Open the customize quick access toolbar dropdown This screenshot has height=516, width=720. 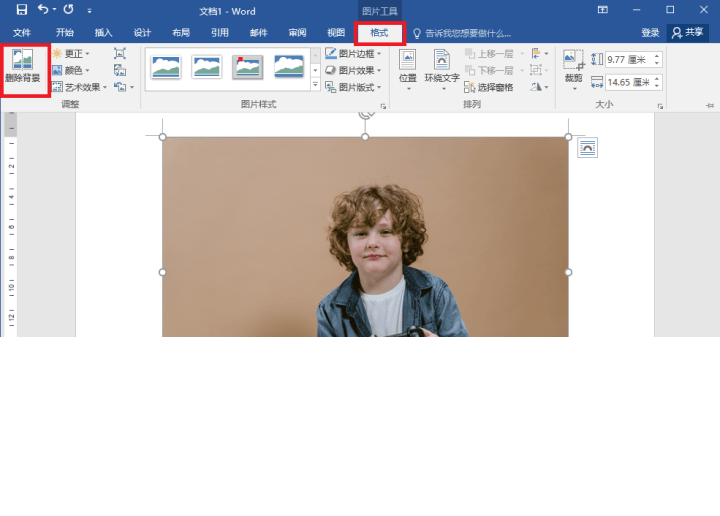(x=90, y=11)
